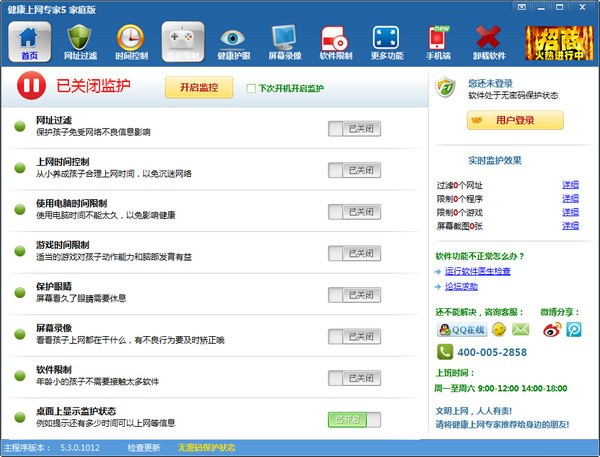Click the 用户登录 login button

[514, 120]
